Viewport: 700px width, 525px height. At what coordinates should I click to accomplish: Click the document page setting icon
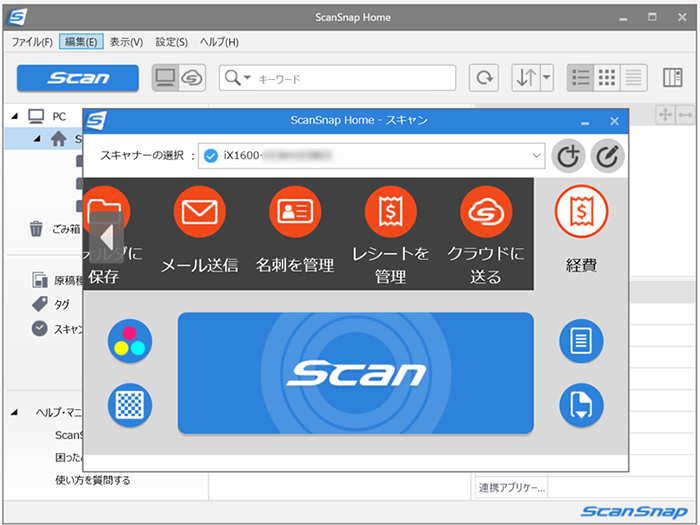coord(581,342)
